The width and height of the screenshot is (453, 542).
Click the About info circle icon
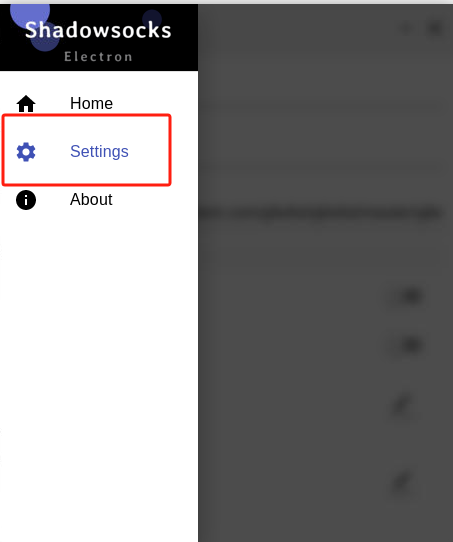point(26,200)
